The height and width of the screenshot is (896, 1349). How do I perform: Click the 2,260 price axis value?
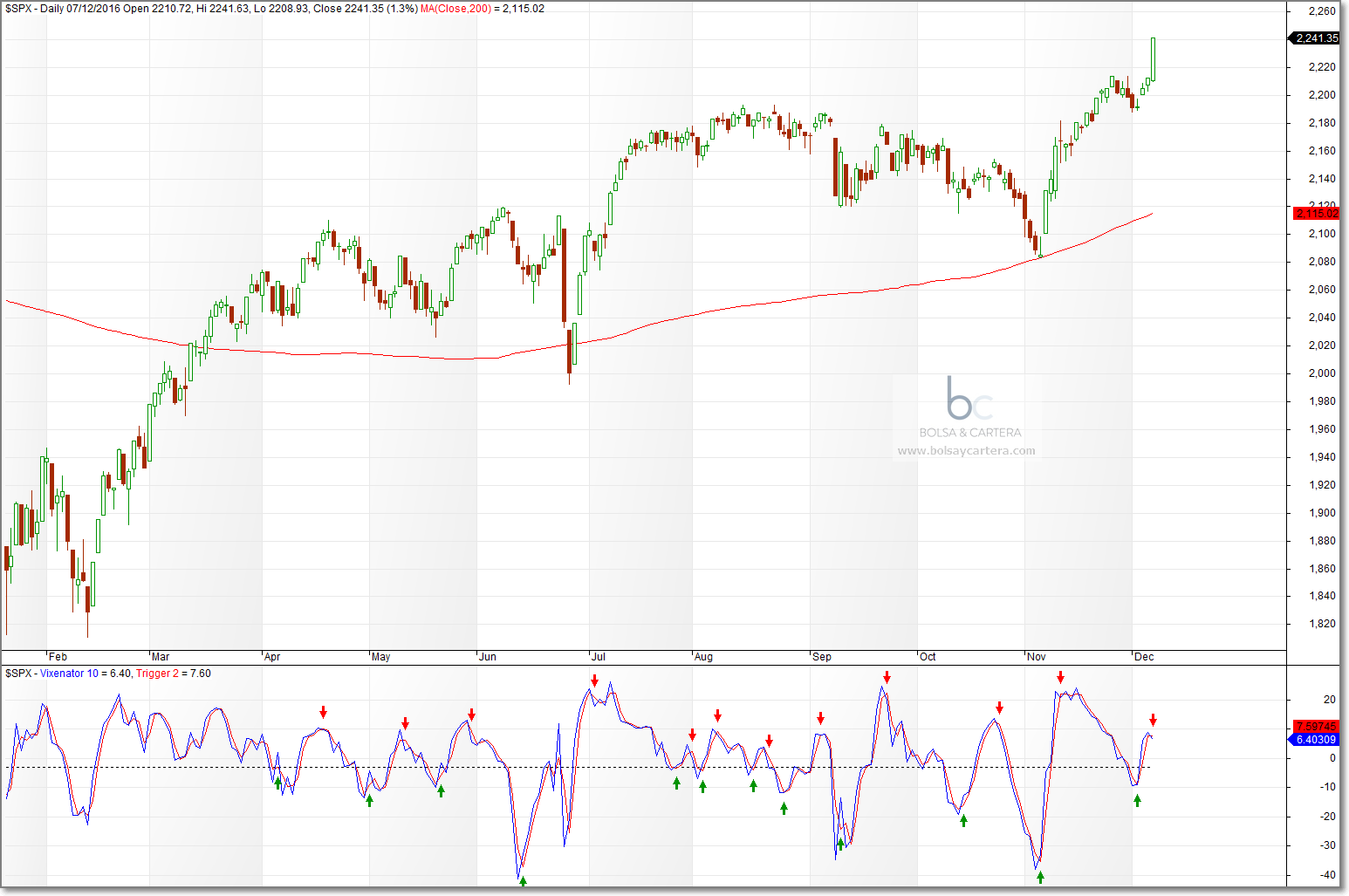pyautogui.click(x=1323, y=11)
